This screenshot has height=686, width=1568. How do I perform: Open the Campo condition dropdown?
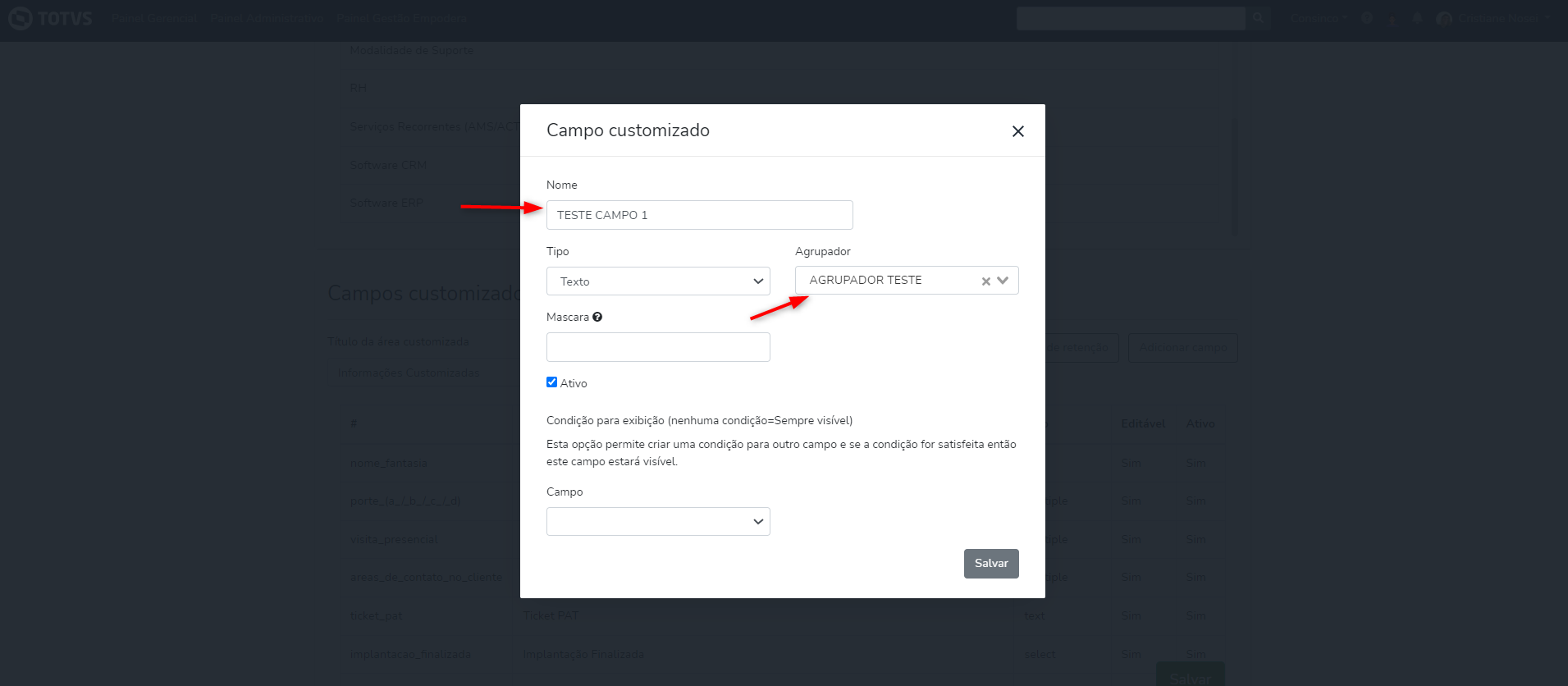pos(658,522)
